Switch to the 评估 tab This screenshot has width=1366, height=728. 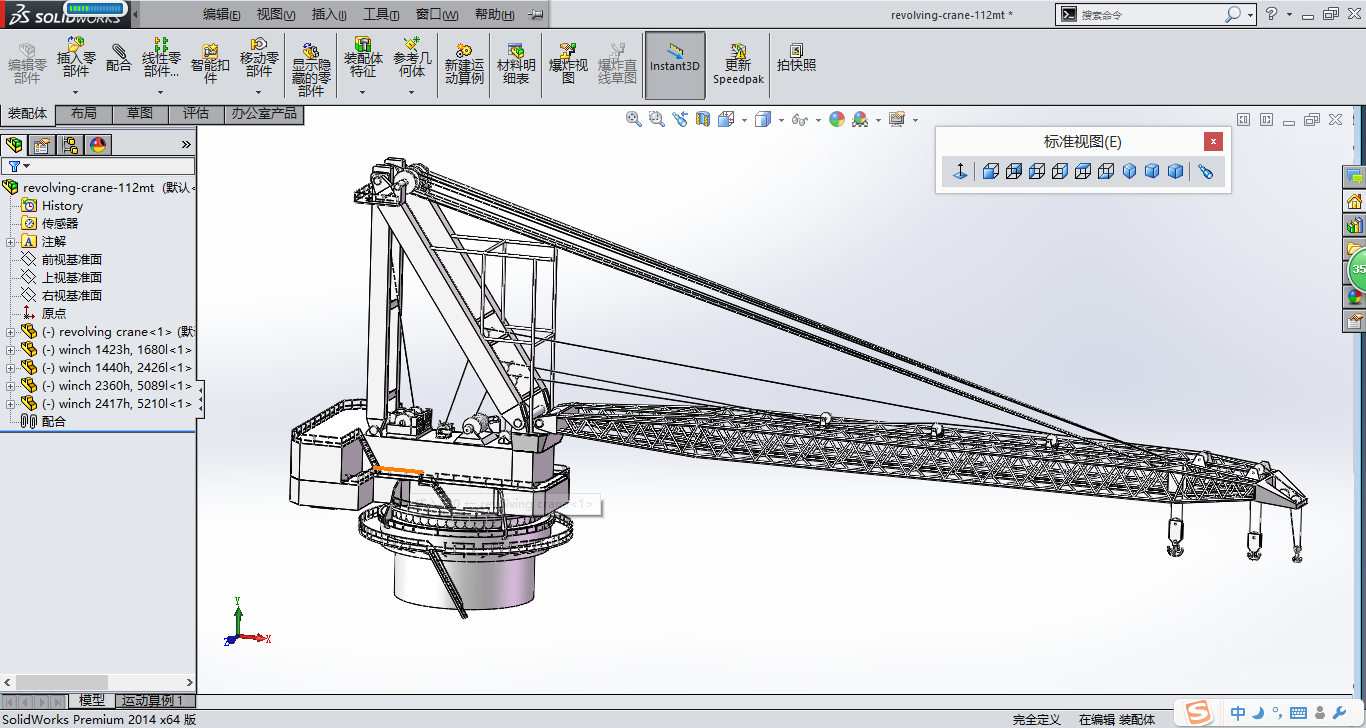point(196,114)
